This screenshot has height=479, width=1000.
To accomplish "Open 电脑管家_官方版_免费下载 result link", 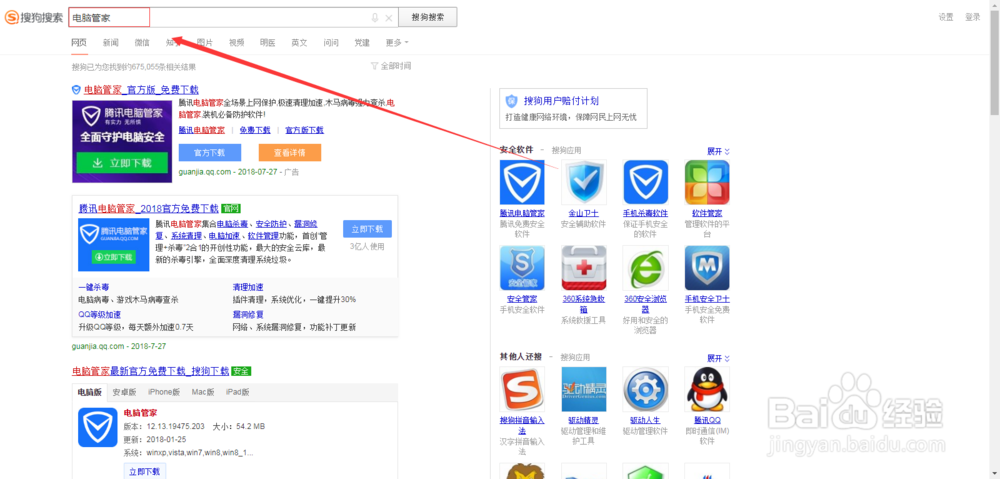I will 141,90.
